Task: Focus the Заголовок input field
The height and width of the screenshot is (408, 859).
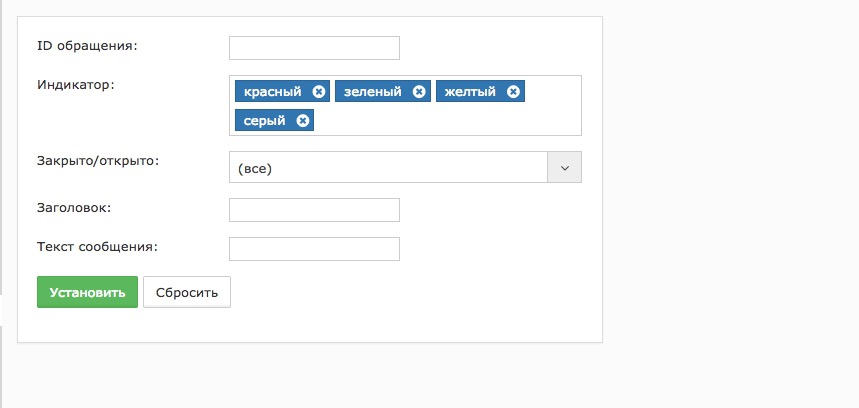Action: (314, 210)
